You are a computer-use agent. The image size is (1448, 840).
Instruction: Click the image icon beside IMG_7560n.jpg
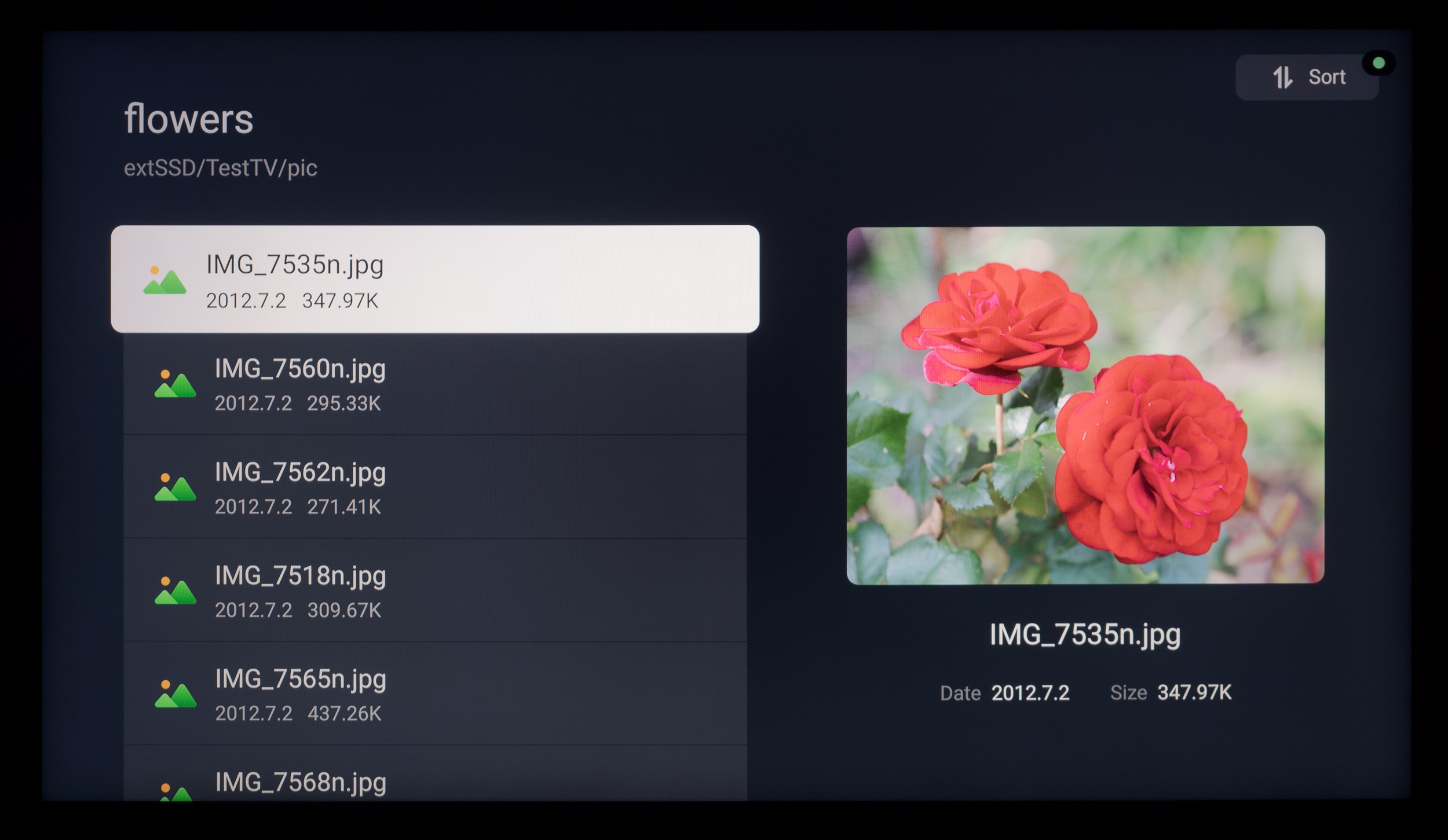(175, 384)
